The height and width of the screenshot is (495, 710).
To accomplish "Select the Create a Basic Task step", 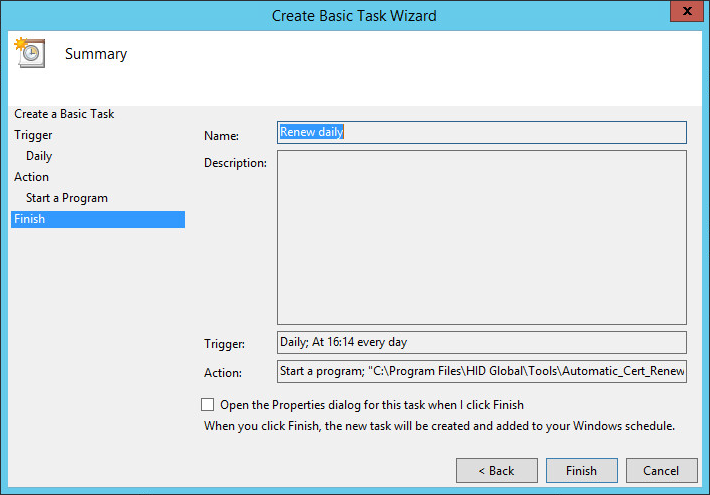I will pos(64,114).
